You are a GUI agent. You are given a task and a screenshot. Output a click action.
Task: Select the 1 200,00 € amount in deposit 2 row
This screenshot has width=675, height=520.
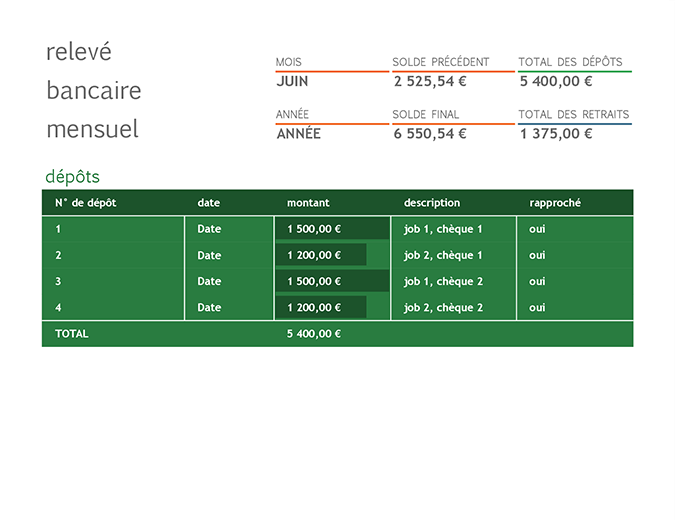click(314, 255)
